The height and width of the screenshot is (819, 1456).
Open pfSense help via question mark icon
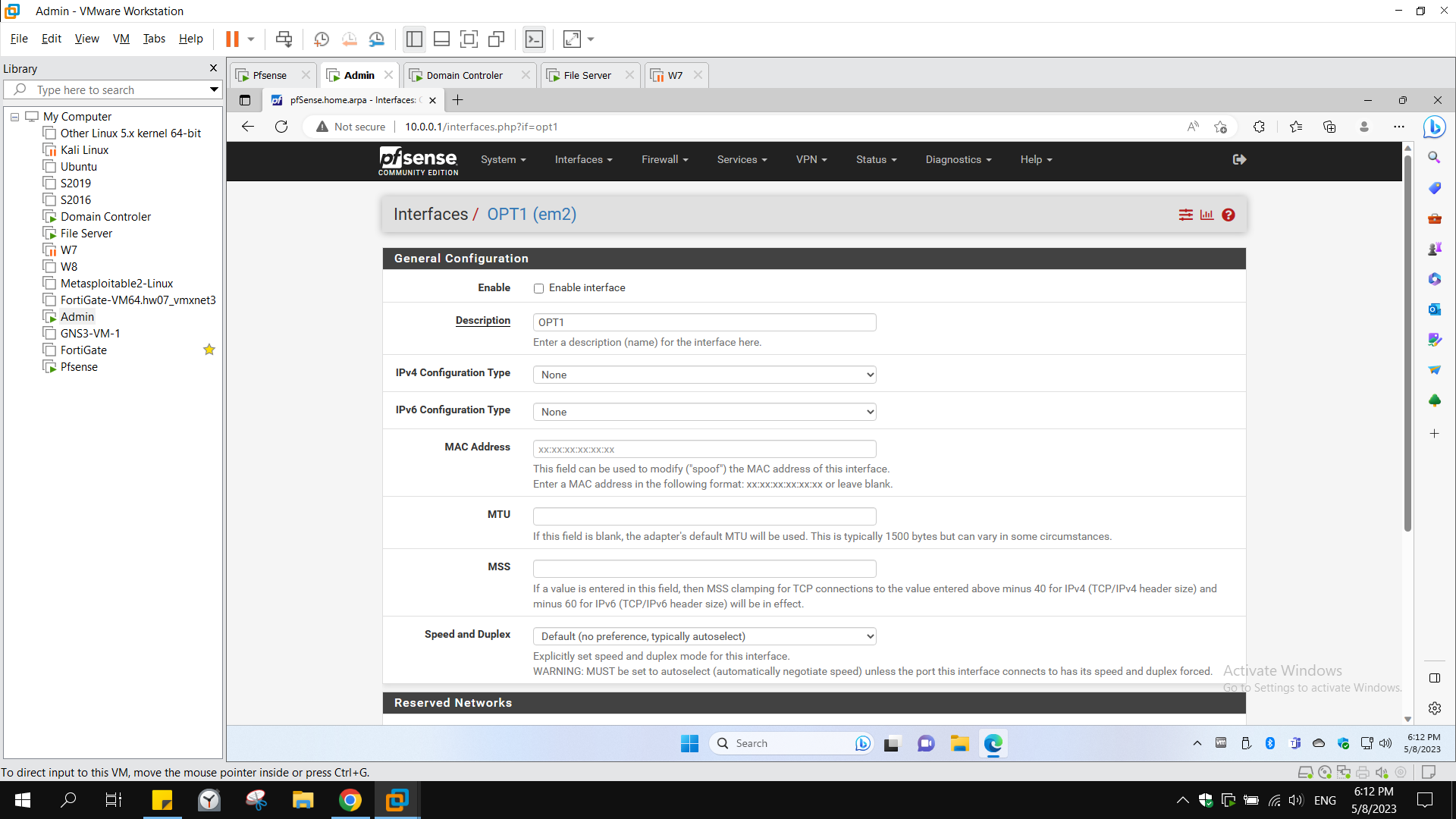(1228, 215)
